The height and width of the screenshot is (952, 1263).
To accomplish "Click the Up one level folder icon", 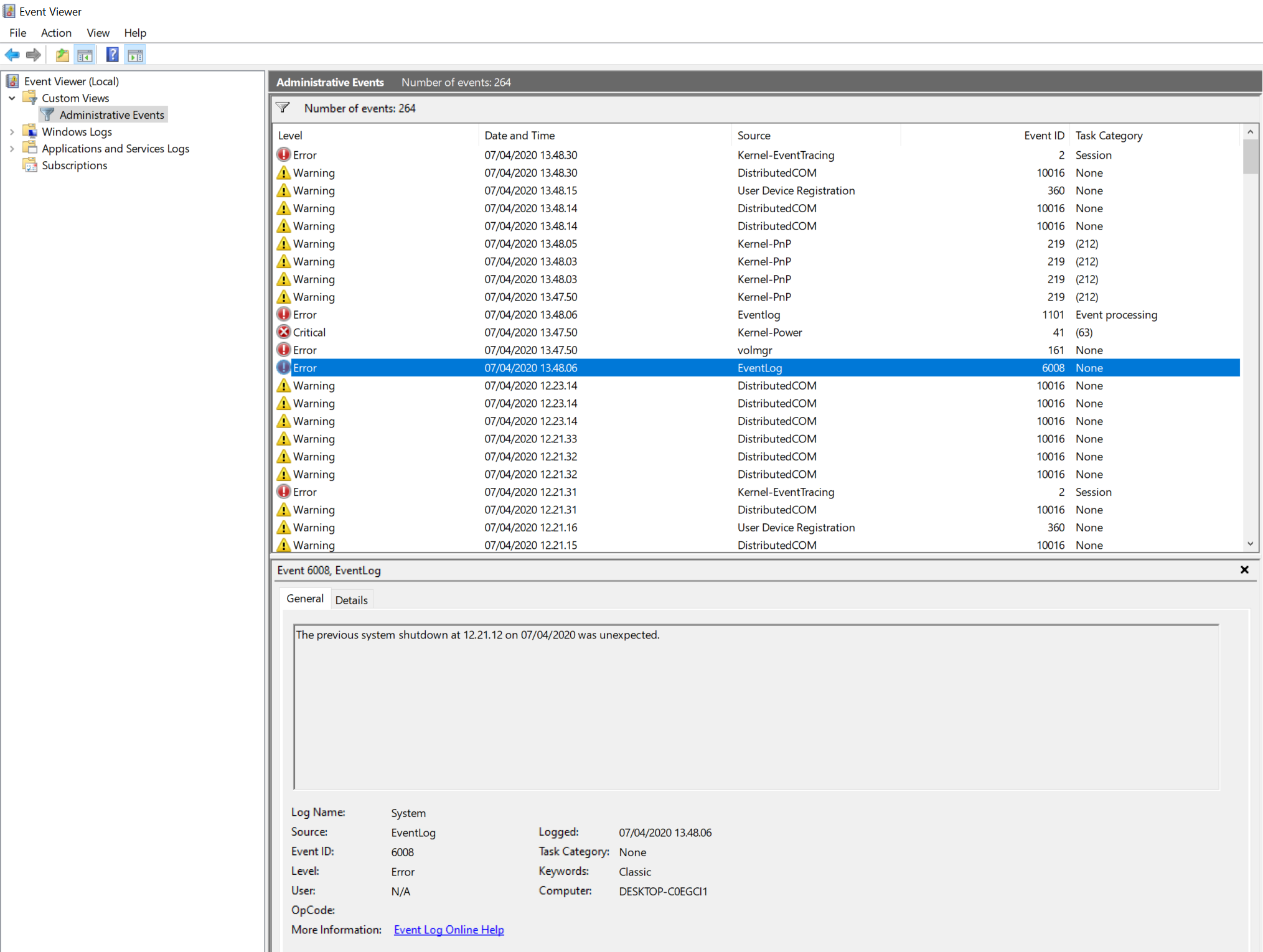I will (62, 55).
